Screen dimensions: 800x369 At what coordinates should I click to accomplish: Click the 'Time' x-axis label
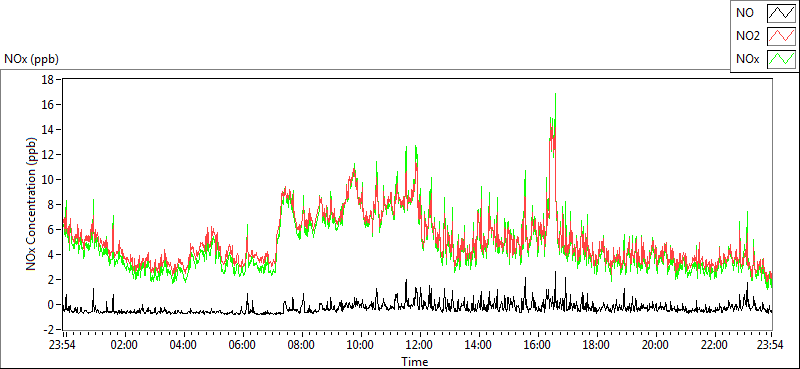coord(414,362)
